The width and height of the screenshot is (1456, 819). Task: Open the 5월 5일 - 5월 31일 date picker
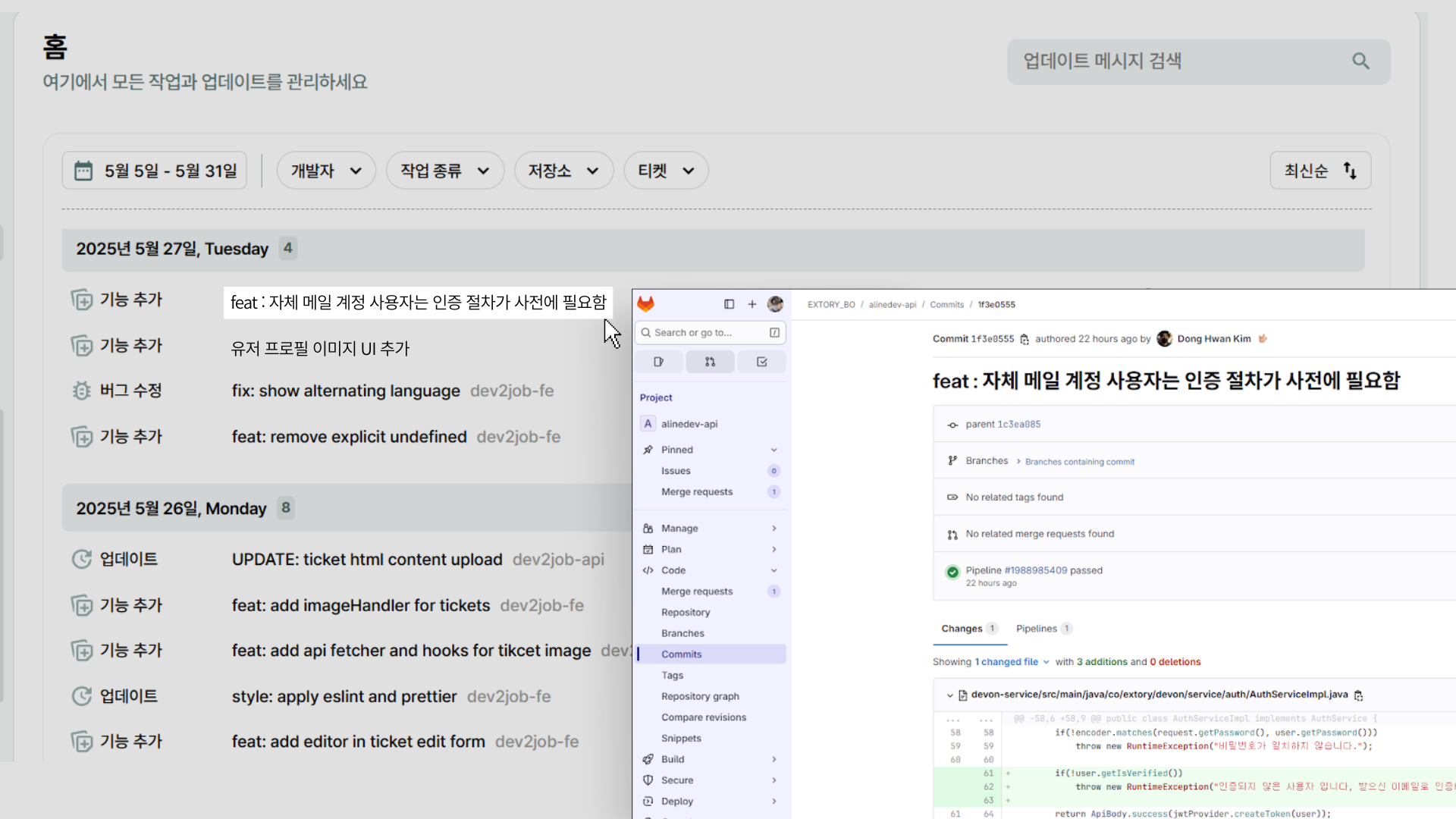pos(155,171)
